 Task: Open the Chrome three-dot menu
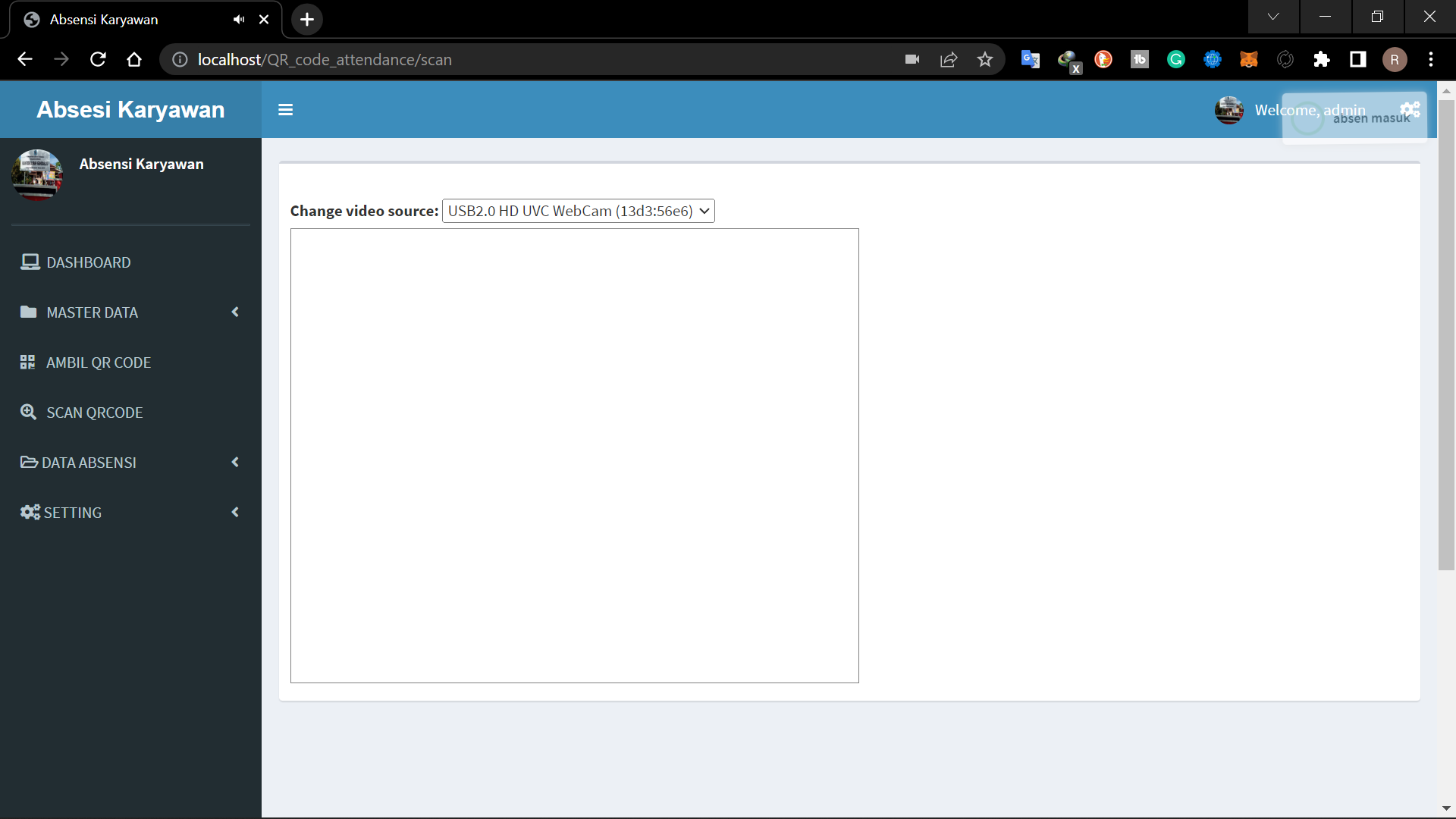pyautogui.click(x=1431, y=59)
